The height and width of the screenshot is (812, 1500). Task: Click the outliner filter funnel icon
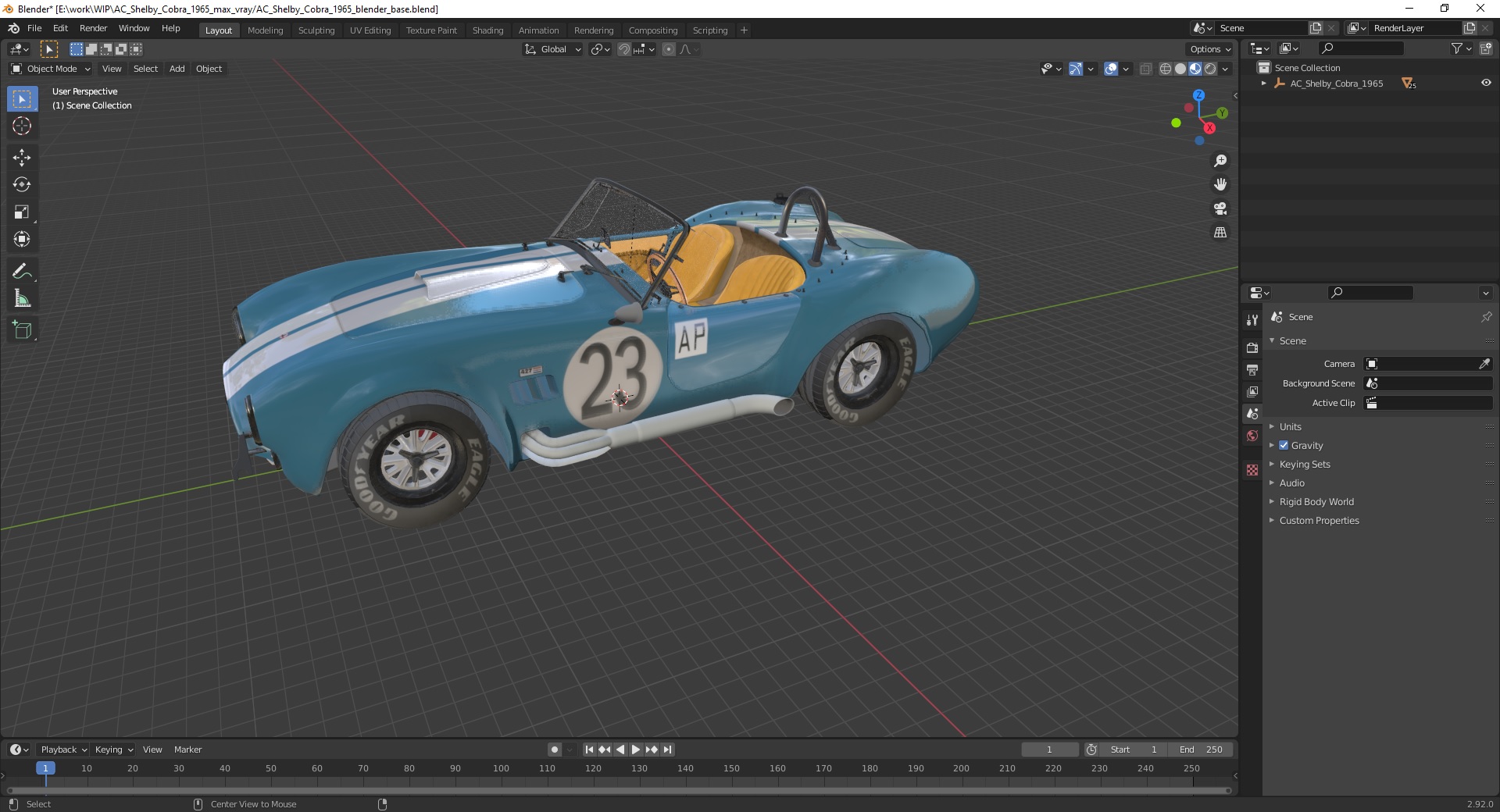1456,48
